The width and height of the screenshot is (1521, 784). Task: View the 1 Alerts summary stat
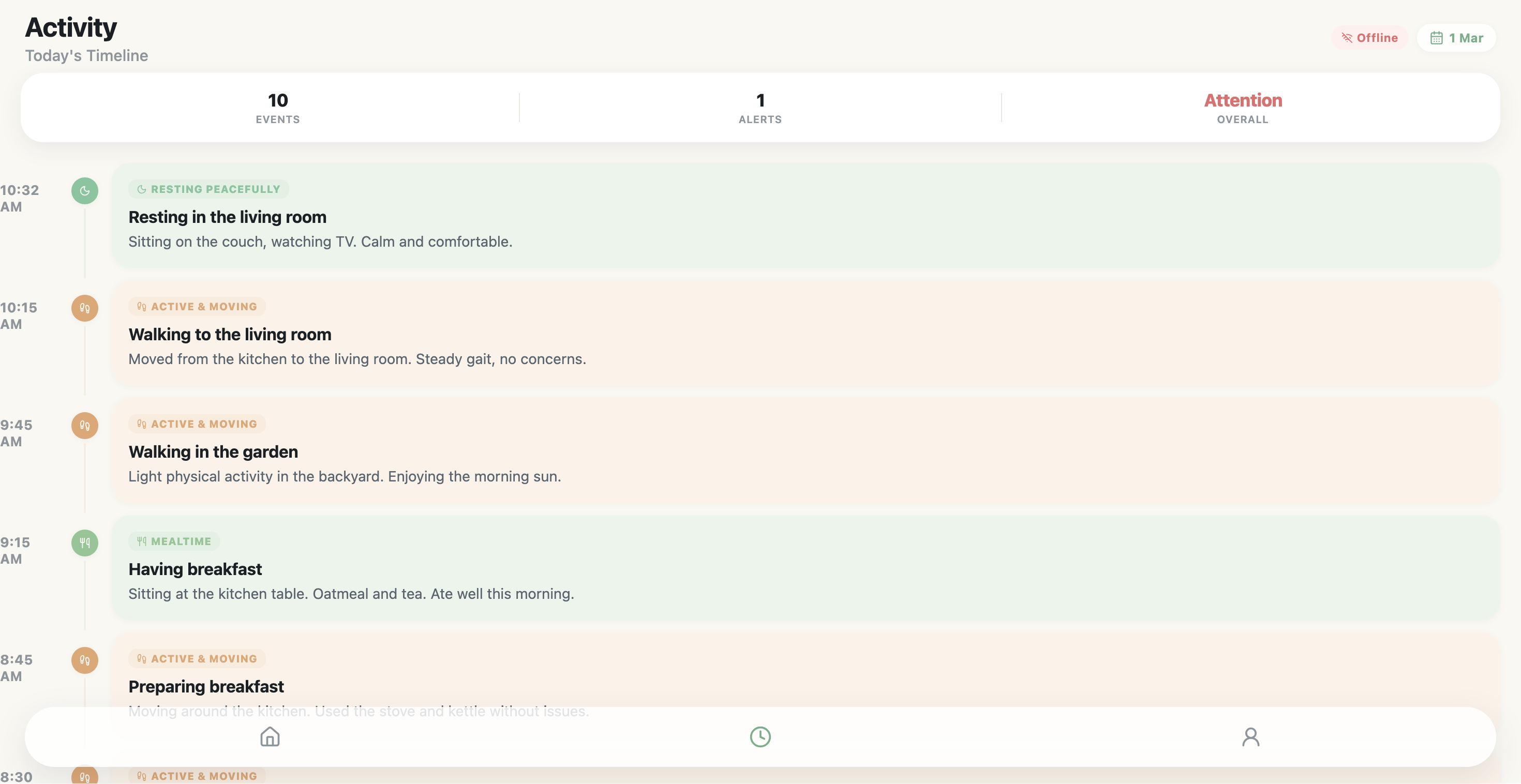pos(760,108)
